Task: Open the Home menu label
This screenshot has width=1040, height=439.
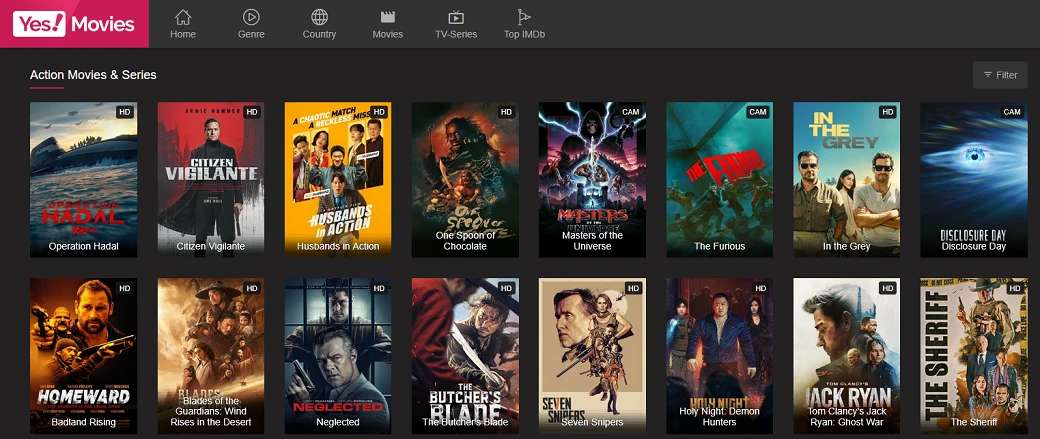Action: click(183, 34)
